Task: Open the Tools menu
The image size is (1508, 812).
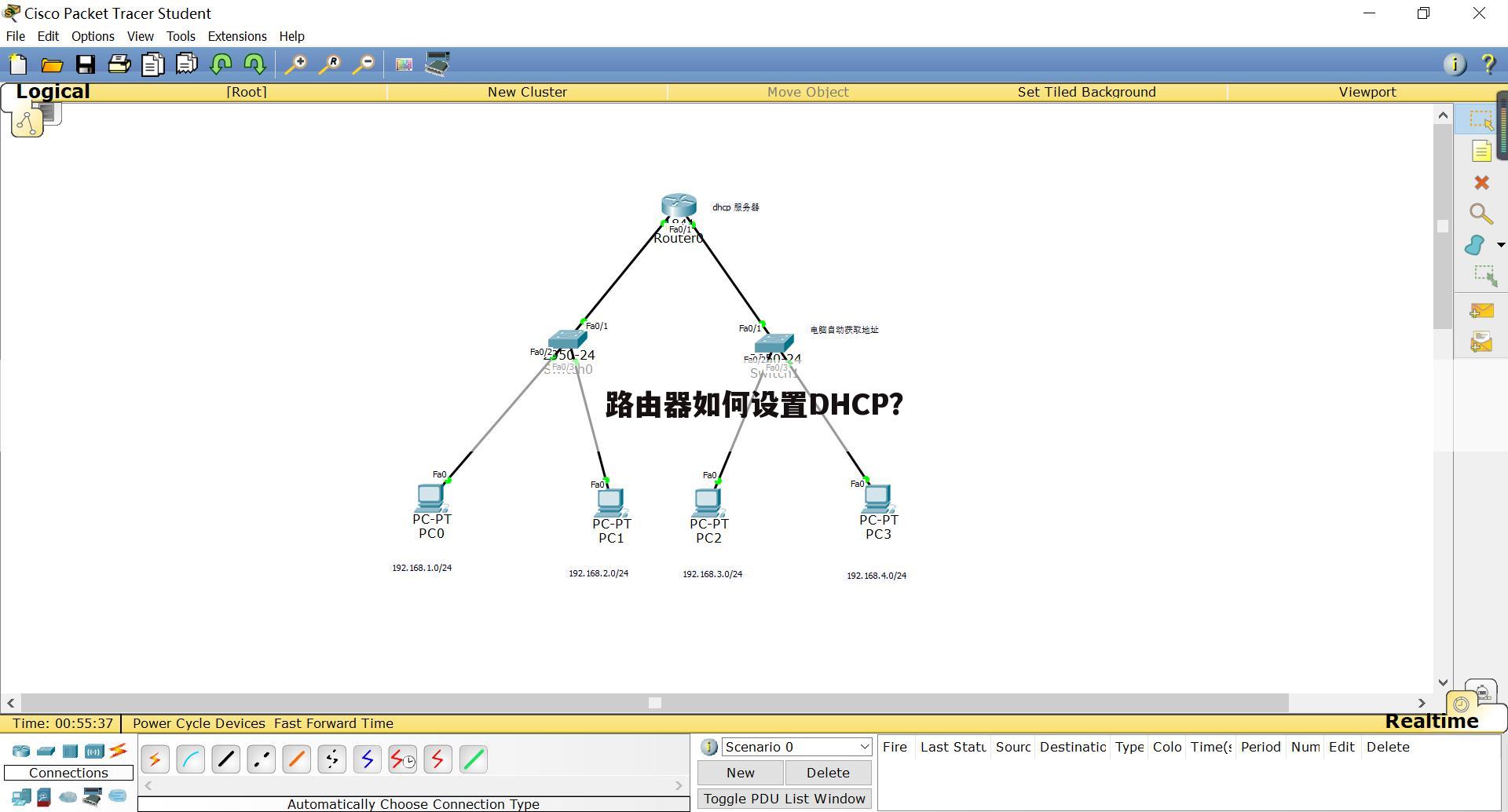Action: click(181, 36)
